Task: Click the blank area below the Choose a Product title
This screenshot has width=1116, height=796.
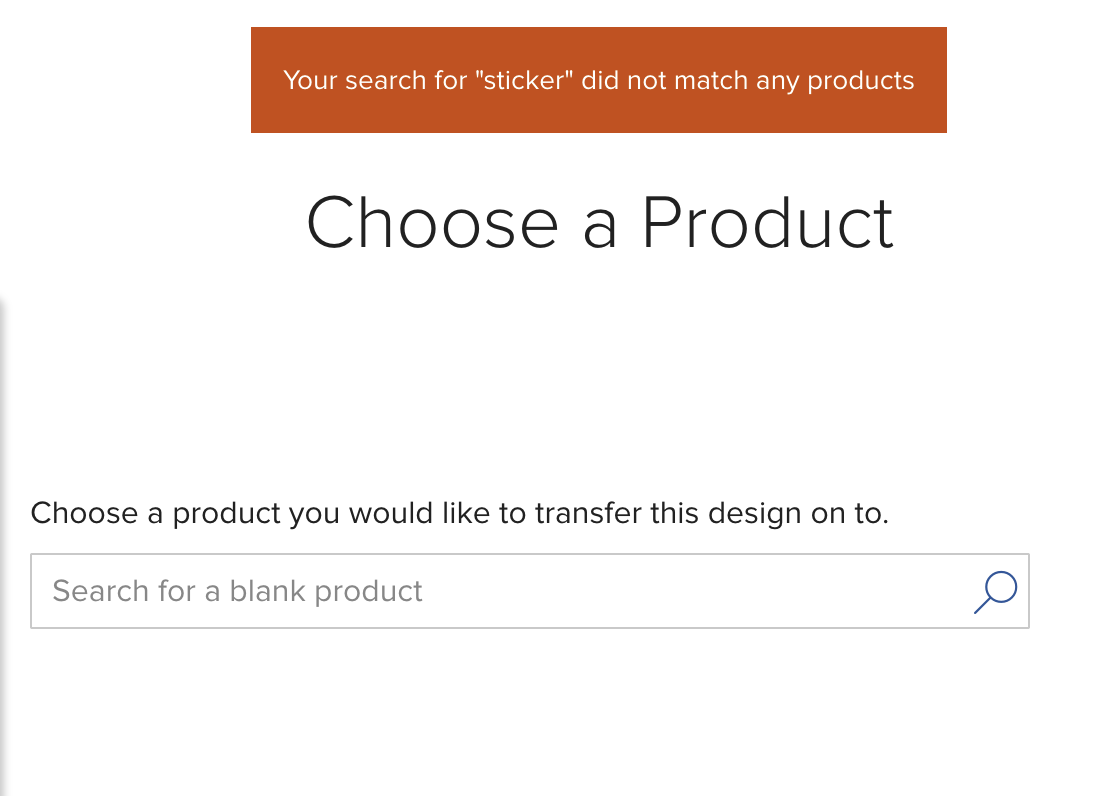Action: point(599,370)
